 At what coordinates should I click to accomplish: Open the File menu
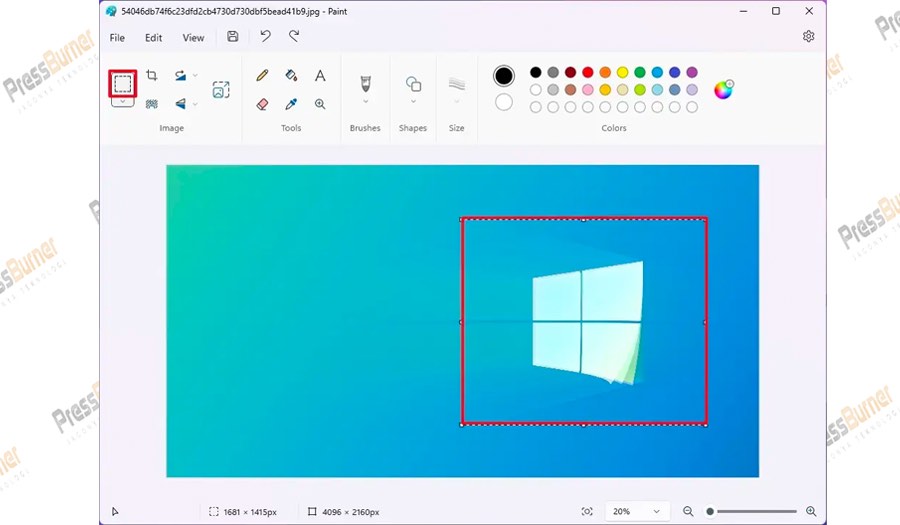[117, 38]
